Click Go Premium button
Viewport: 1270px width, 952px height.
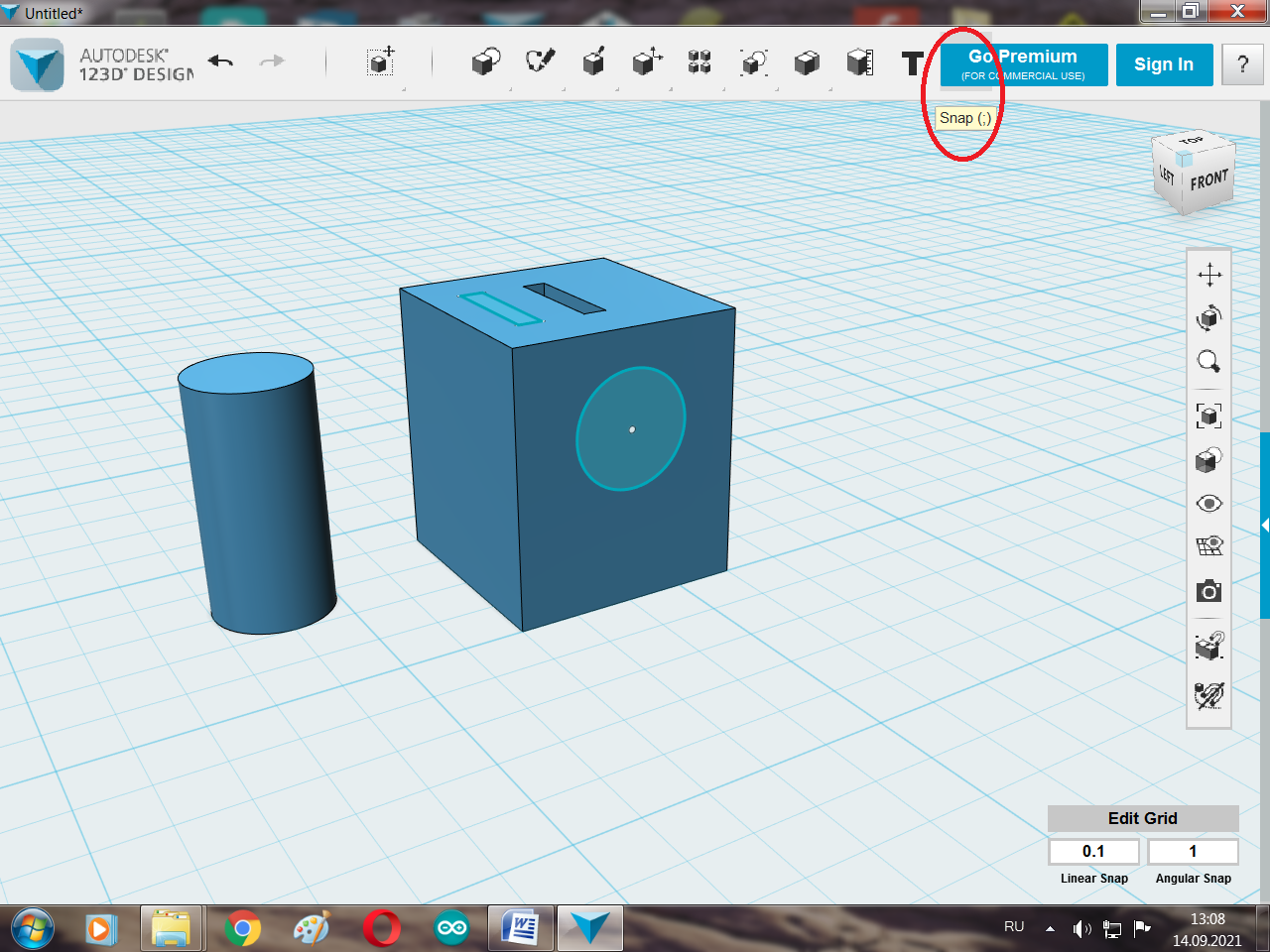(1024, 64)
